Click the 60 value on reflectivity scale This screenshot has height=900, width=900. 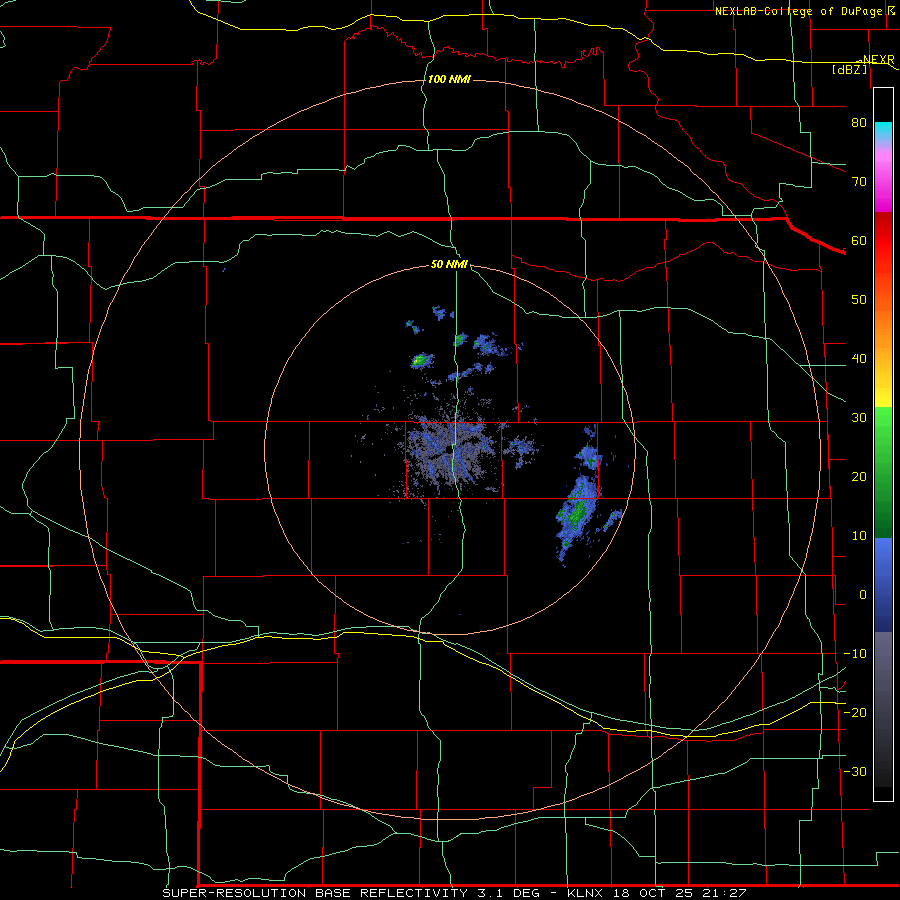[x=859, y=240]
